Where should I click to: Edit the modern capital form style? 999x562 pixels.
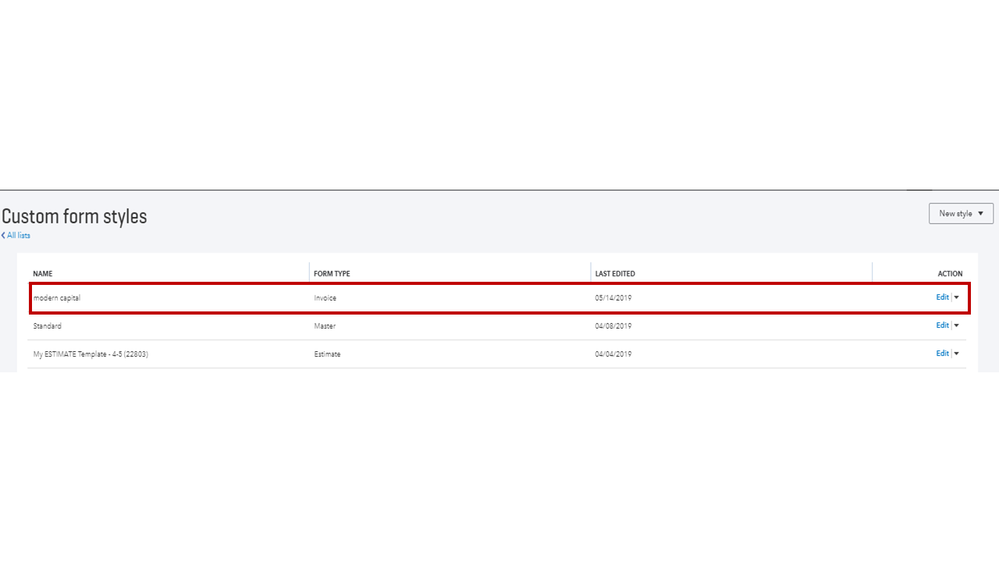(x=942, y=297)
